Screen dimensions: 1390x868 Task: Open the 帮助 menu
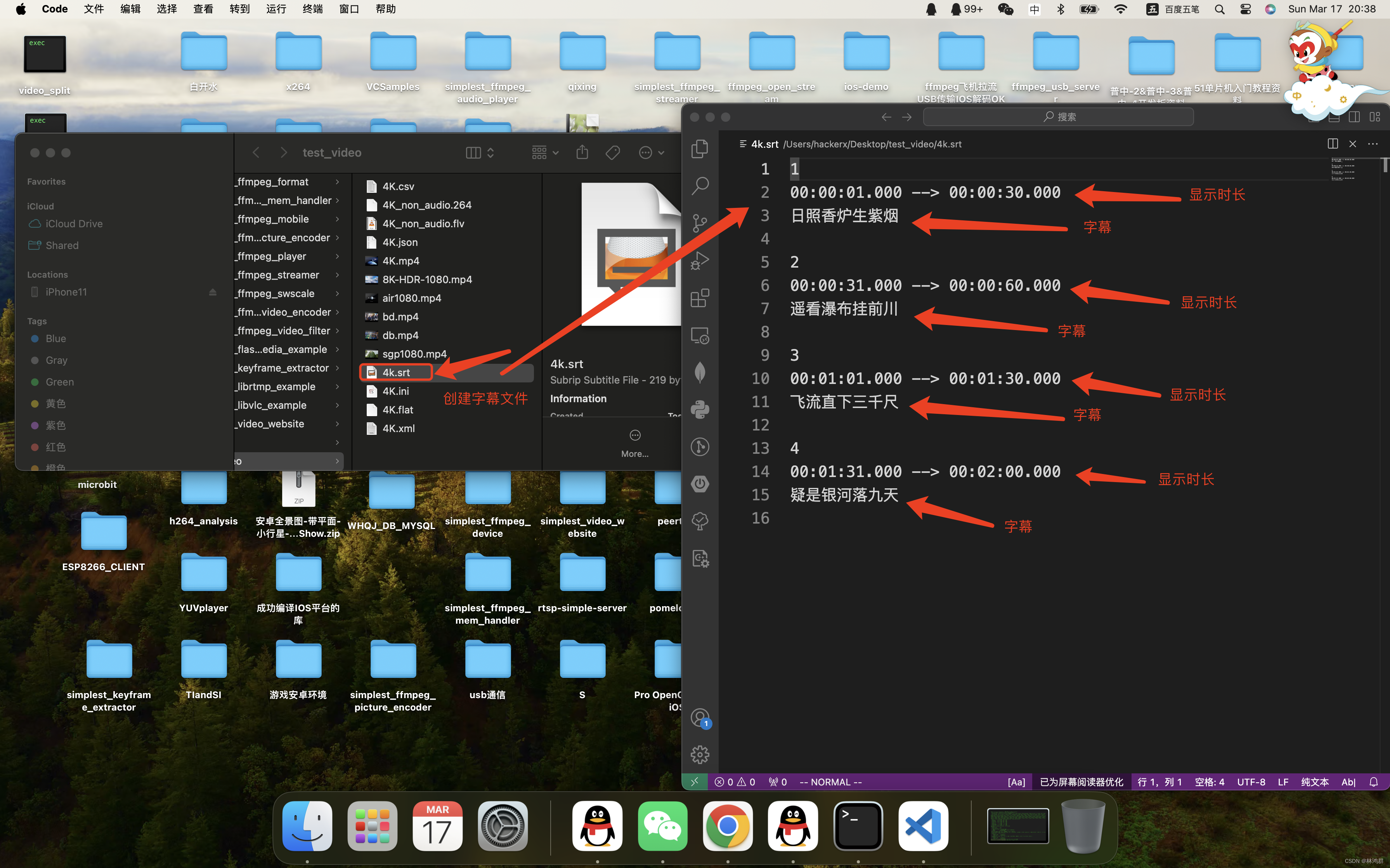tap(385, 9)
